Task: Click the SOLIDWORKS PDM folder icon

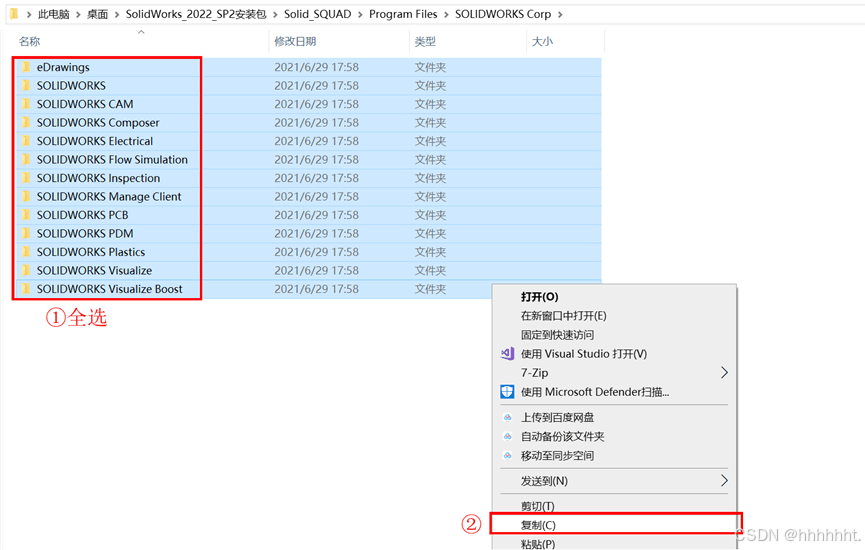Action: pyautogui.click(x=26, y=233)
